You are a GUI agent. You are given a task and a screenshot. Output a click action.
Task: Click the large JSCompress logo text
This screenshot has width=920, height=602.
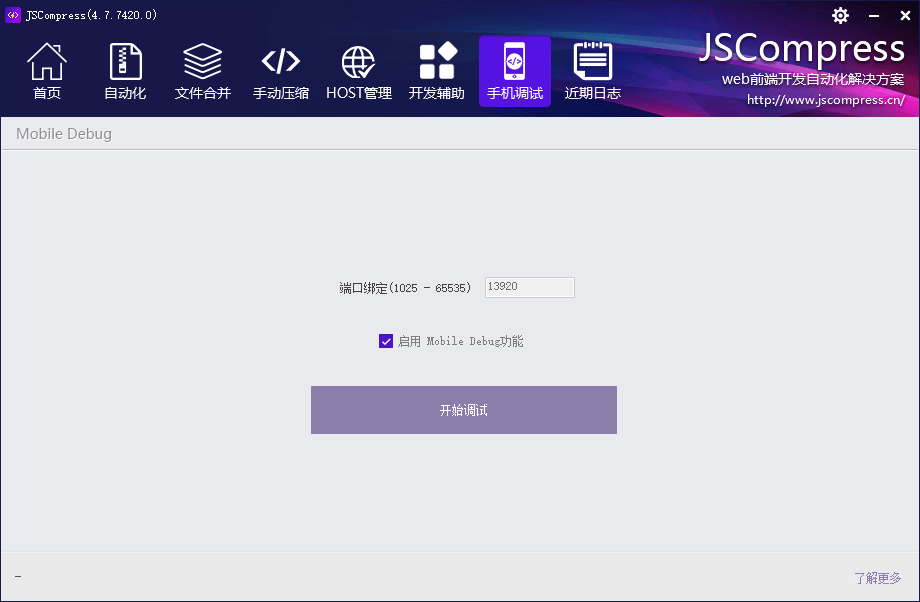click(x=802, y=48)
